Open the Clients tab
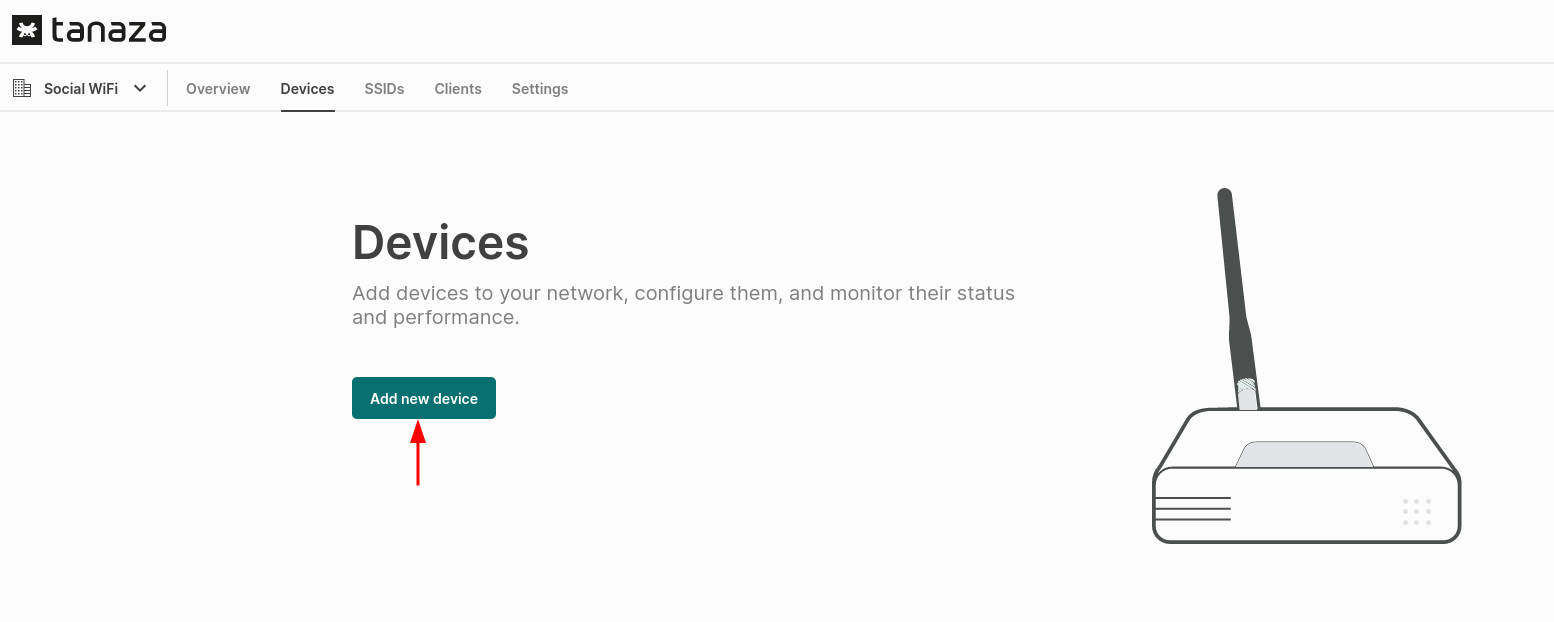Screen dimensions: 1554x622 pyautogui.click(x=458, y=89)
